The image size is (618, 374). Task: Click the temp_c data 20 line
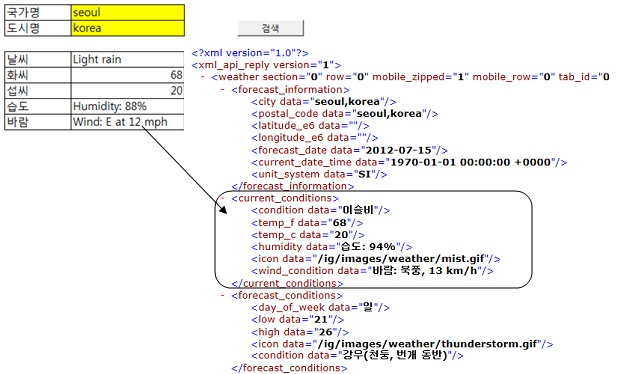click(x=308, y=235)
